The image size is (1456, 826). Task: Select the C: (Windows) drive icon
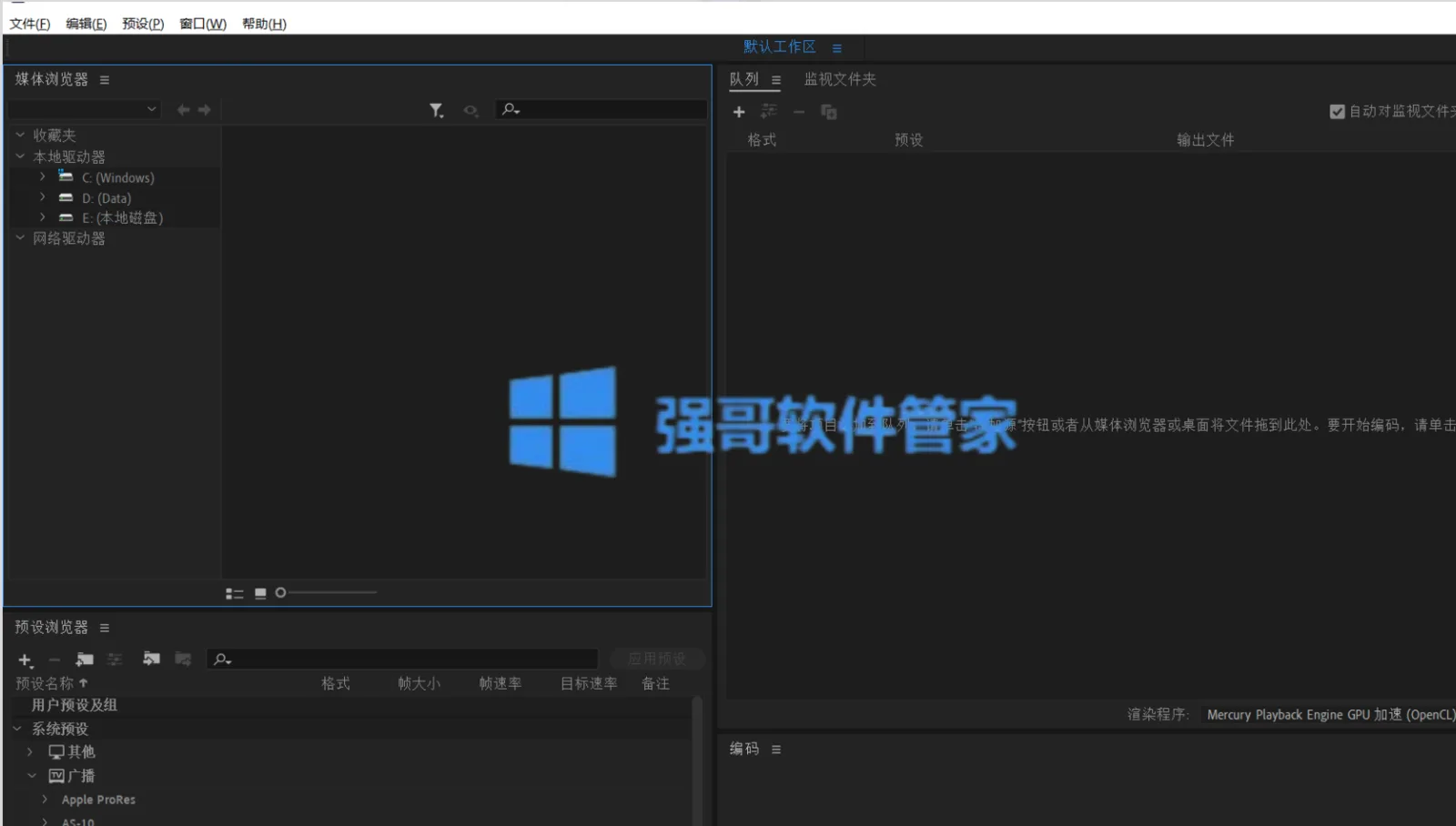(x=66, y=176)
